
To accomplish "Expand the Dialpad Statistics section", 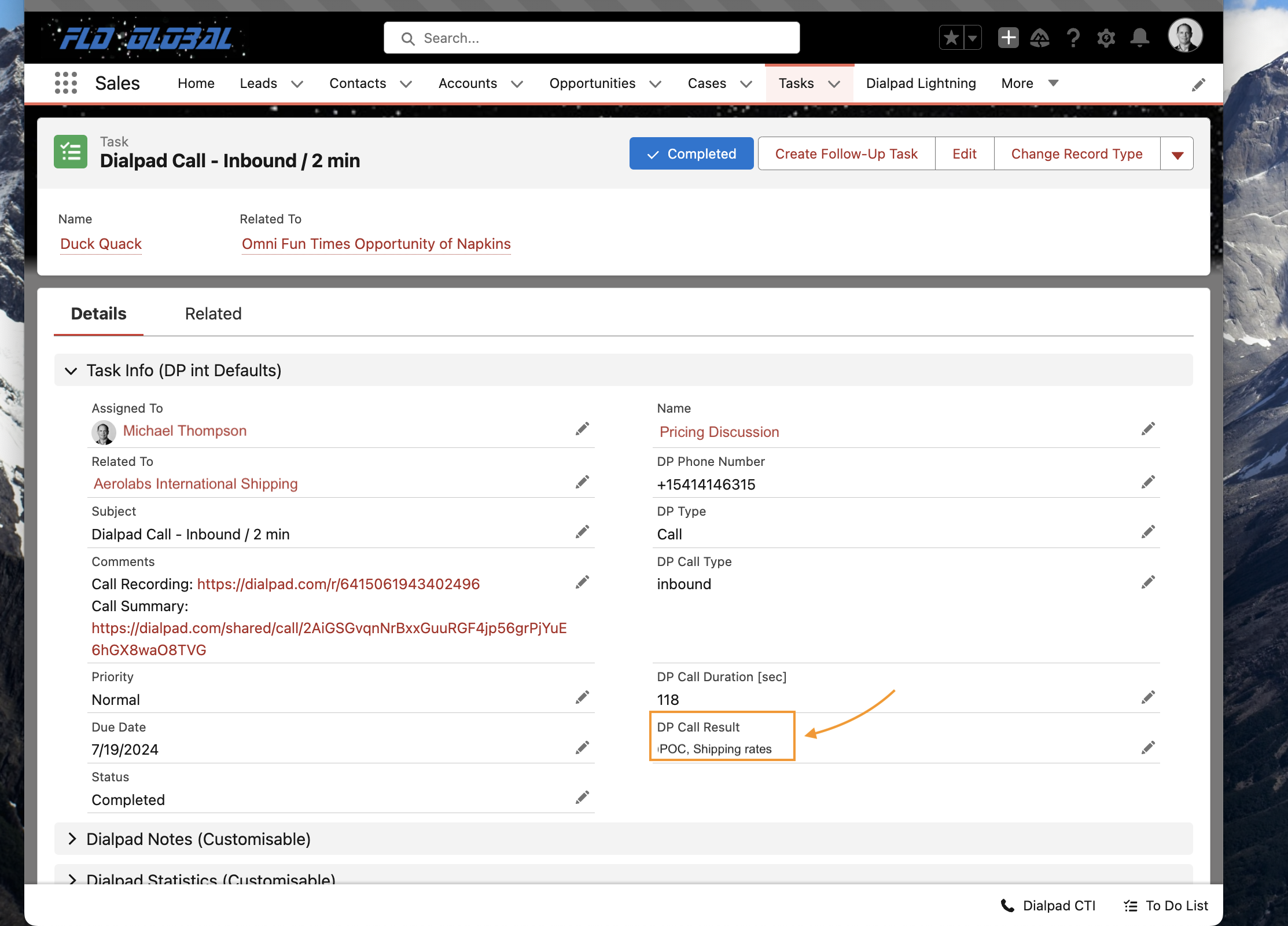I will [72, 879].
